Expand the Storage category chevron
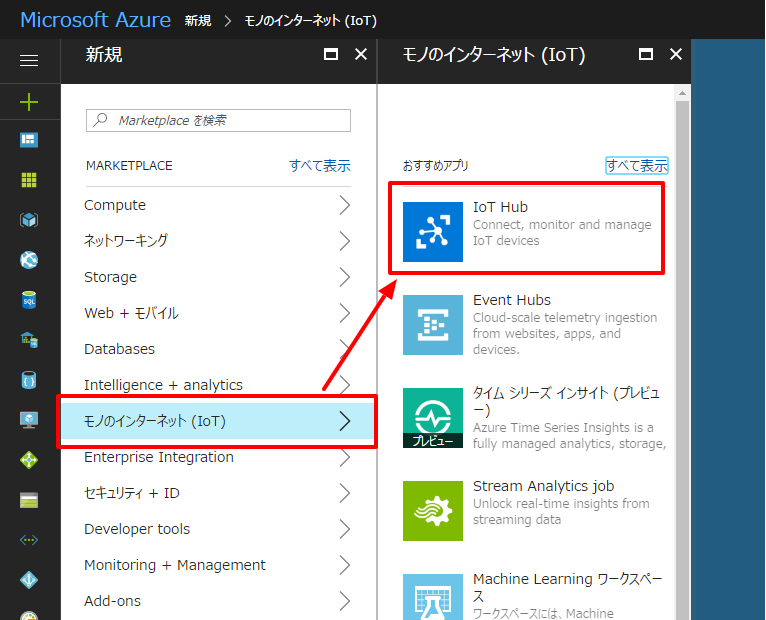The height and width of the screenshot is (620, 766). pos(345,277)
